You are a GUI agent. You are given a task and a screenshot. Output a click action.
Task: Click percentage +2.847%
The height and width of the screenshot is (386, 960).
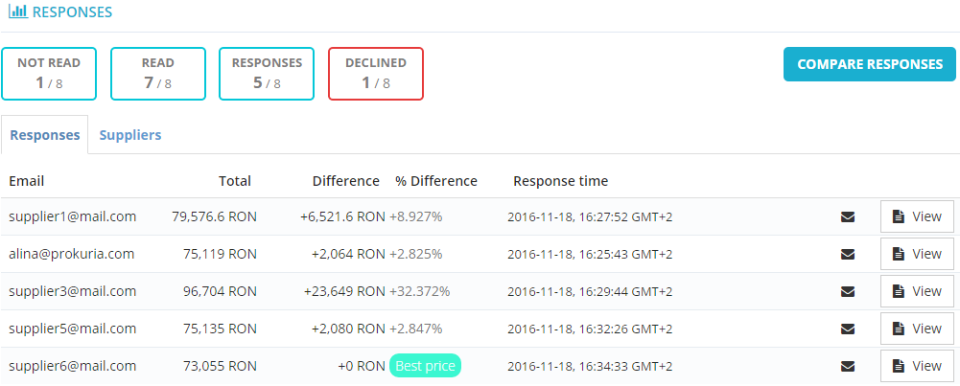[x=416, y=328]
